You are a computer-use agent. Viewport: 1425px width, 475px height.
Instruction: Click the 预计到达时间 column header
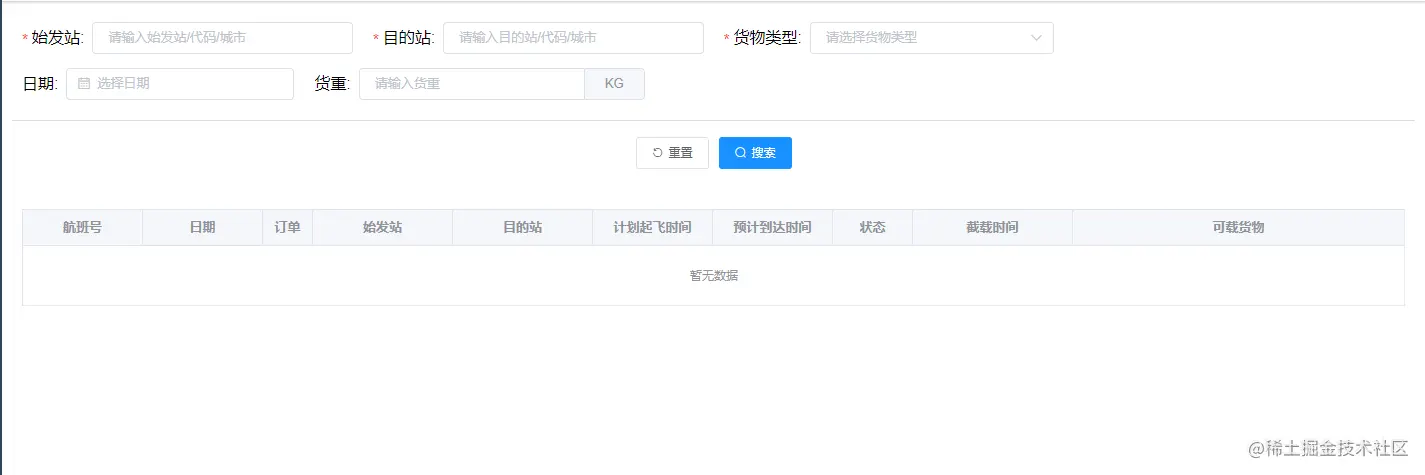pyautogui.click(x=772, y=227)
